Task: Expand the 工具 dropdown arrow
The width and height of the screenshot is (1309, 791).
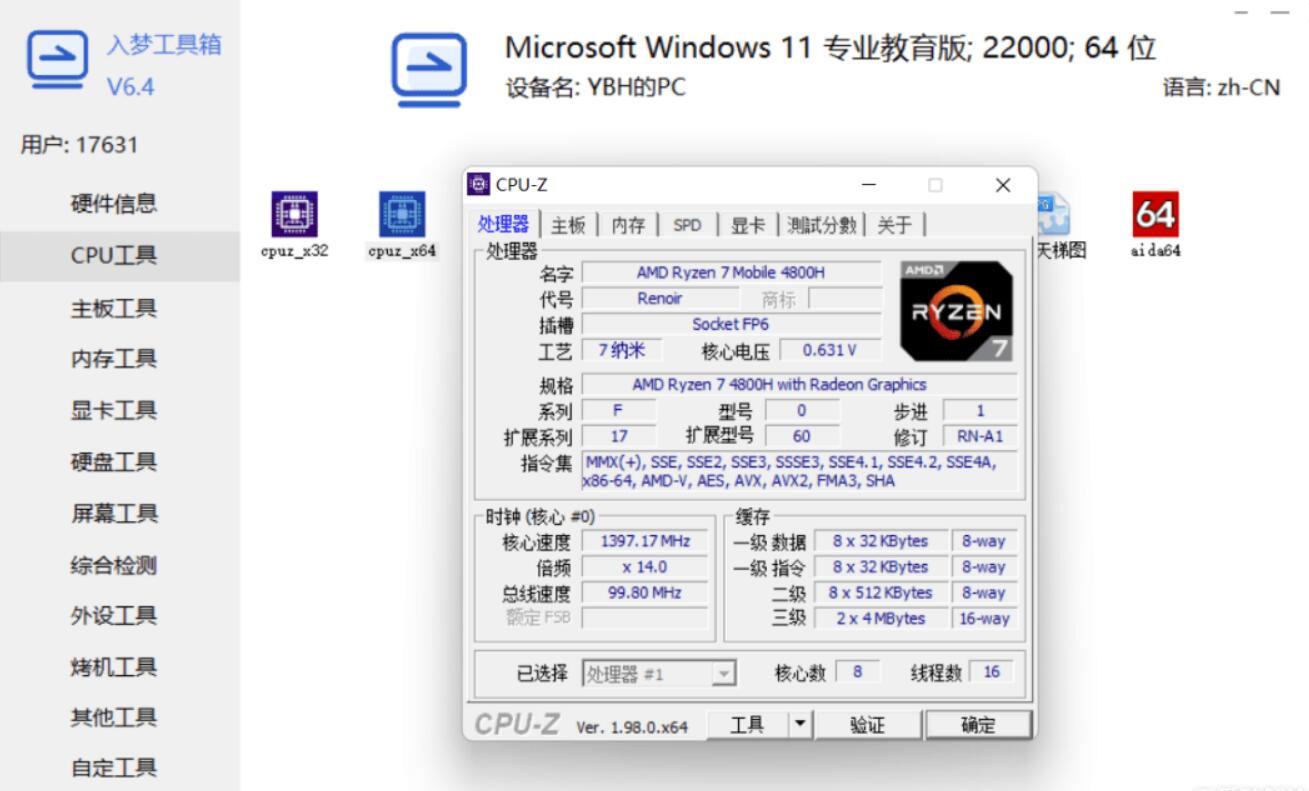Action: click(800, 725)
